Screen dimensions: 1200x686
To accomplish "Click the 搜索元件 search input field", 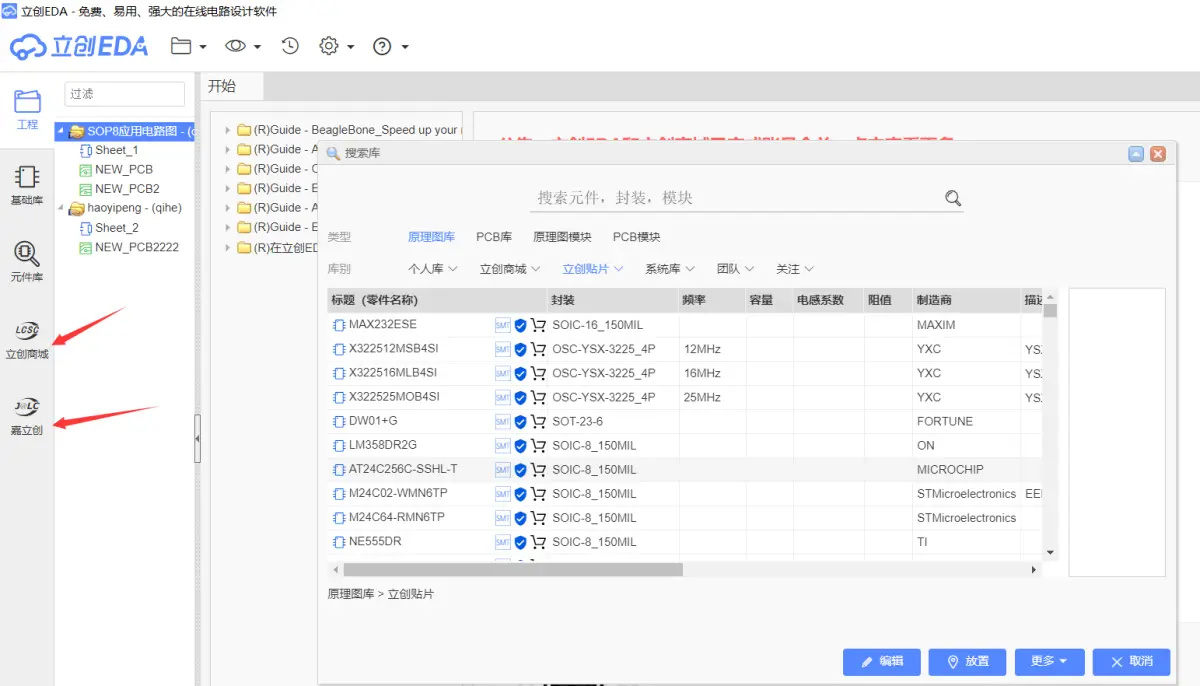I will pyautogui.click(x=738, y=198).
